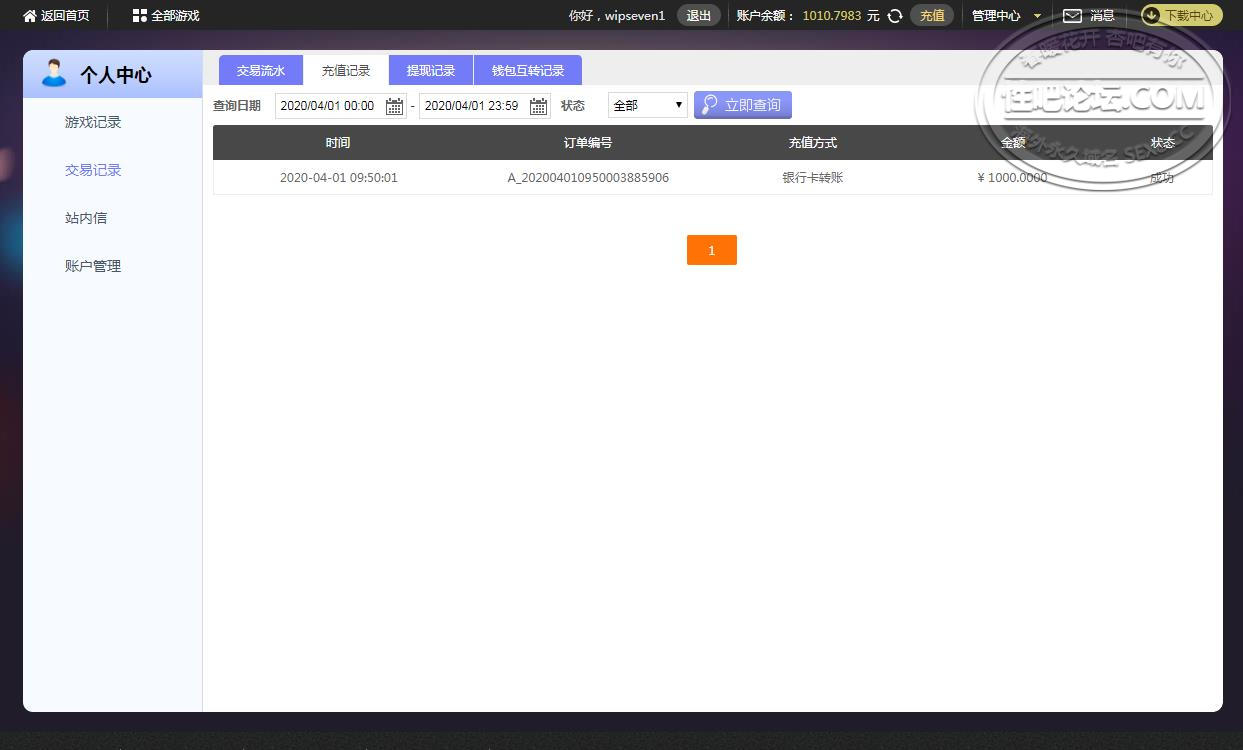Click order number A_202004010950003885906
This screenshot has width=1243, height=750.
tap(588, 178)
